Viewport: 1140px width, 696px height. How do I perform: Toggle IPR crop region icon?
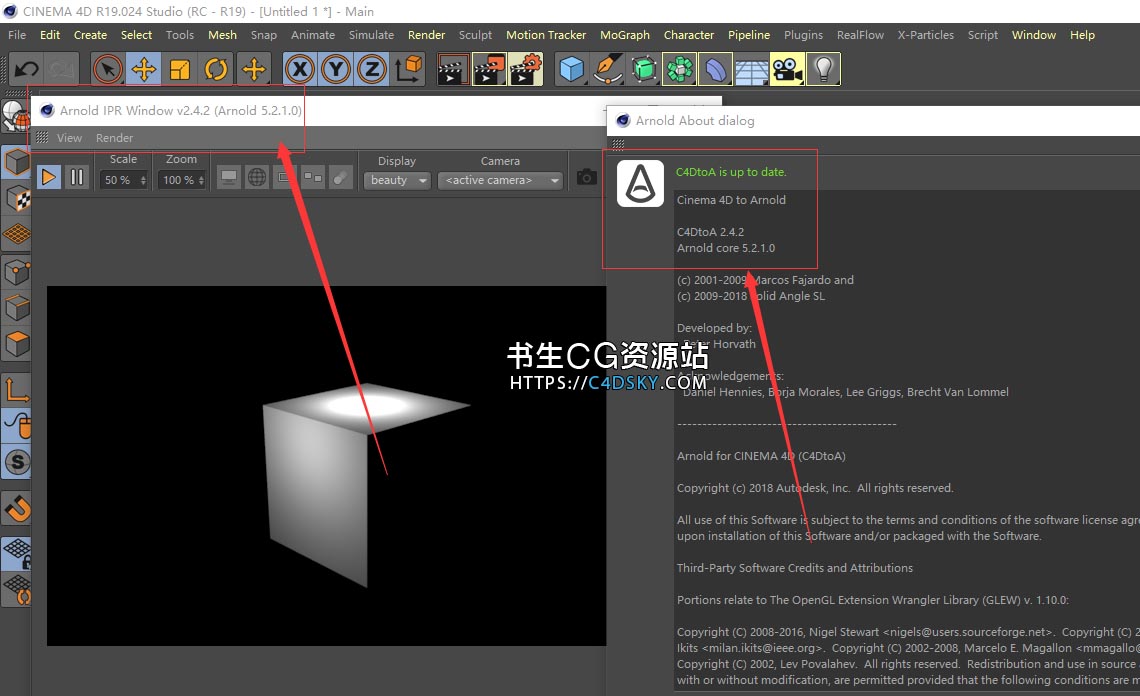coord(285,177)
